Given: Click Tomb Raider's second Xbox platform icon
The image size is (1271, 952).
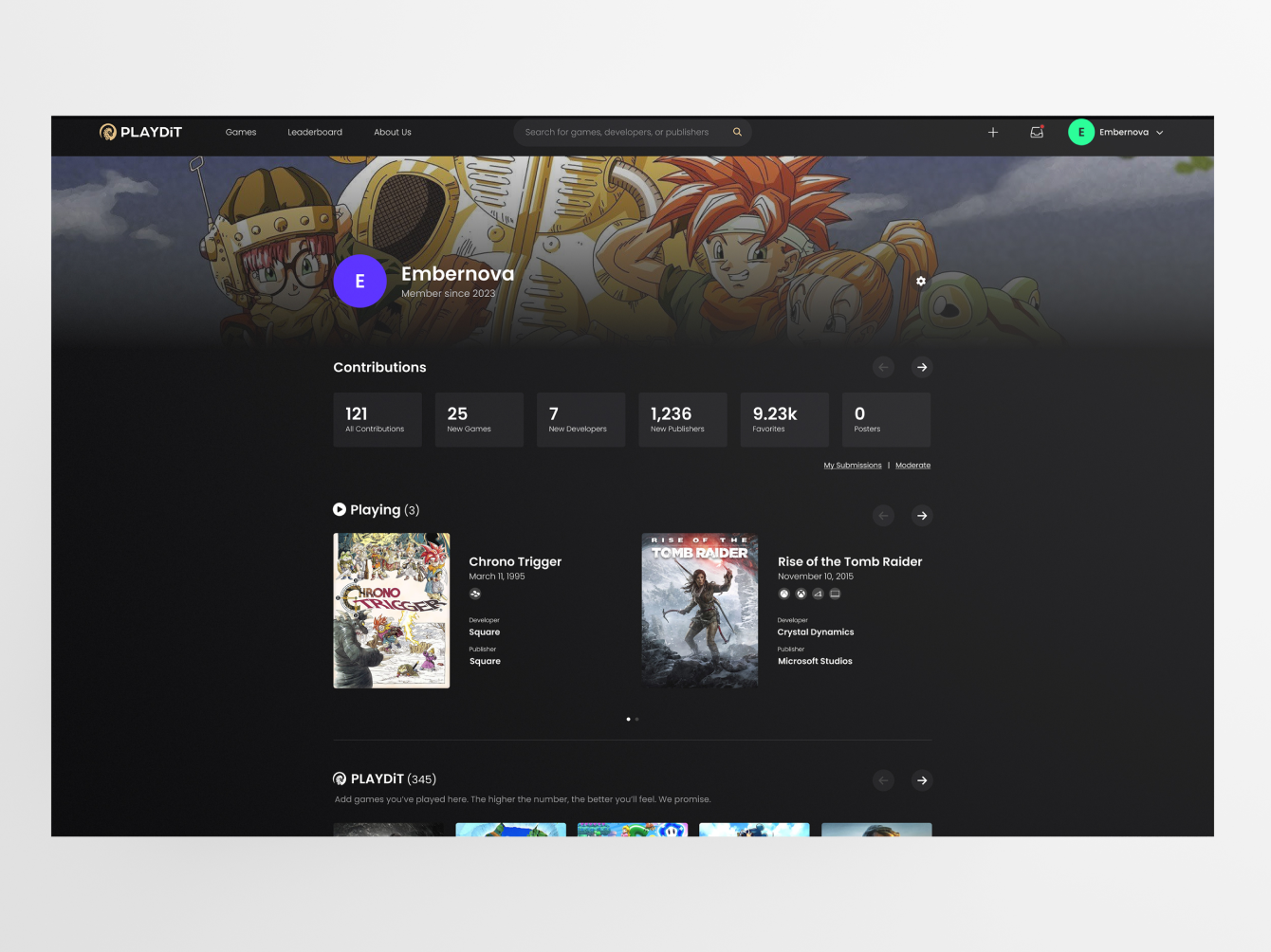Looking at the screenshot, I should 801,594.
